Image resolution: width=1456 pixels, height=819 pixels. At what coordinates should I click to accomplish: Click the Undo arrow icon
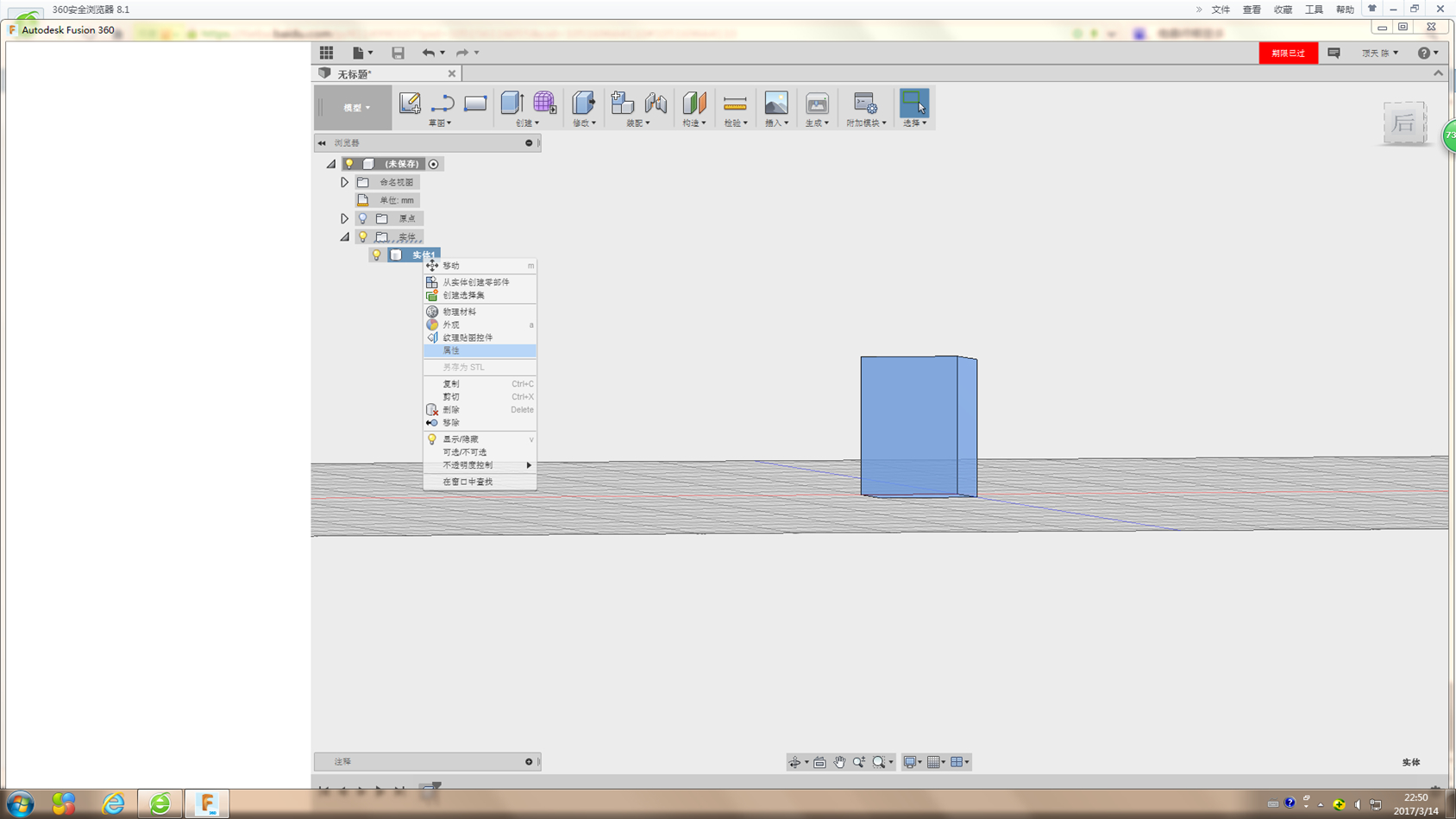(x=428, y=54)
